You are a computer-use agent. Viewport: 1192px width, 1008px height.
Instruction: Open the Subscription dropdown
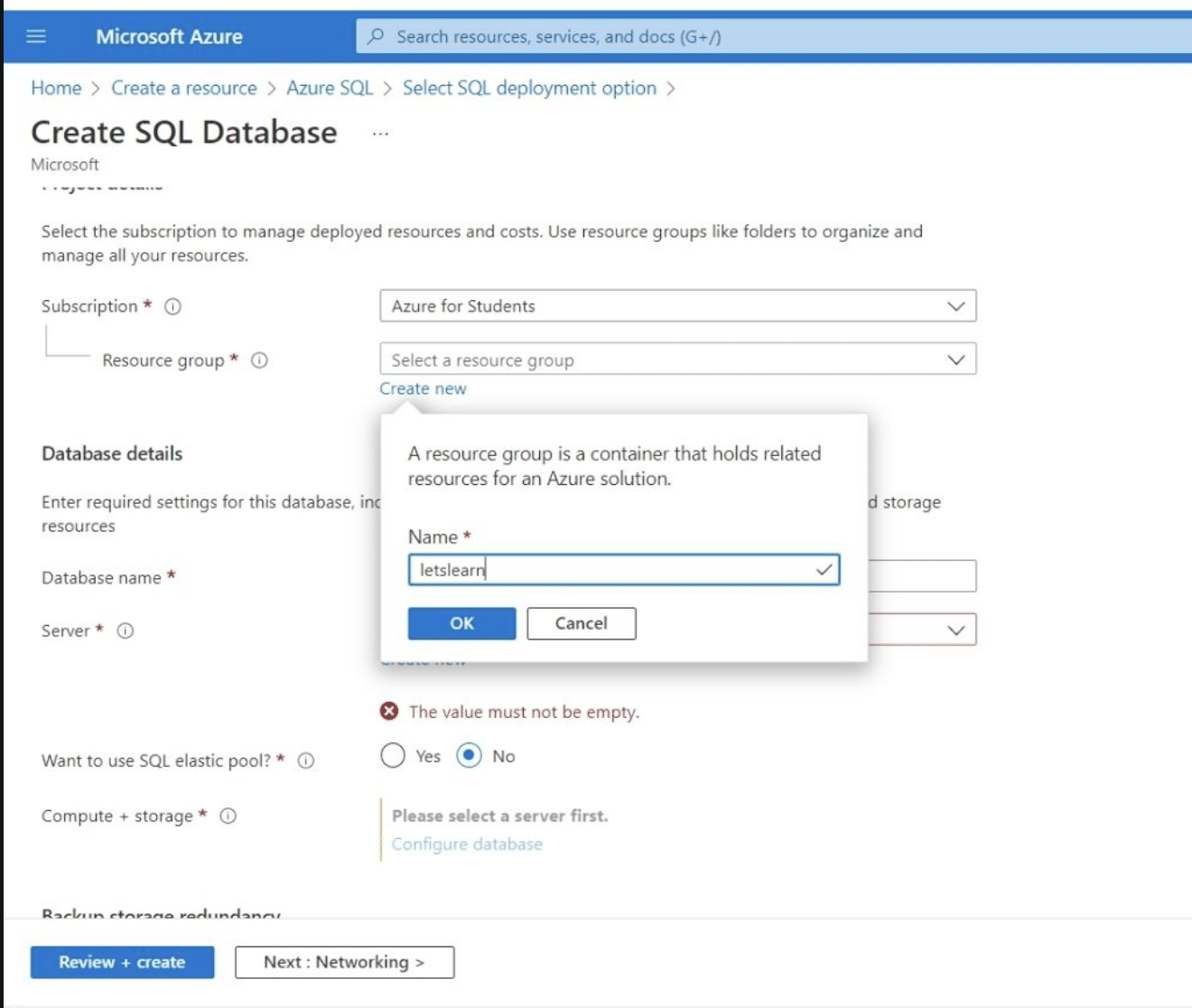click(x=678, y=306)
